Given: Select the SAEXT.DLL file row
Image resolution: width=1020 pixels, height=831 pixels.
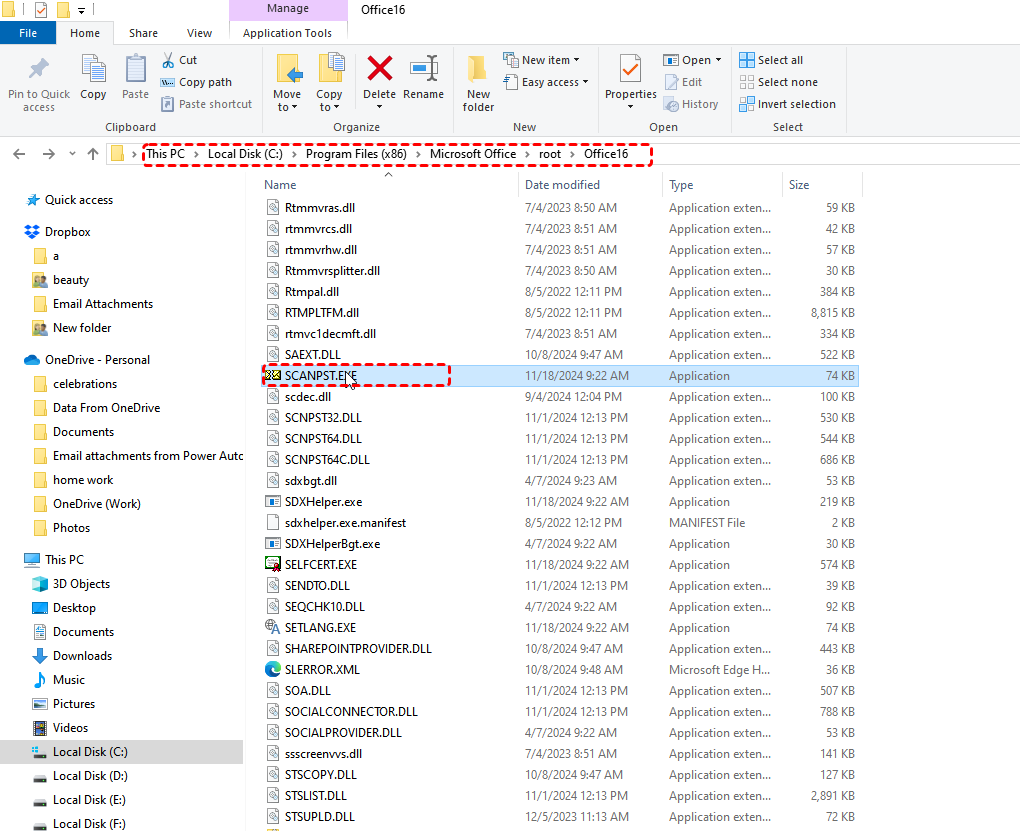Looking at the screenshot, I should [559, 355].
